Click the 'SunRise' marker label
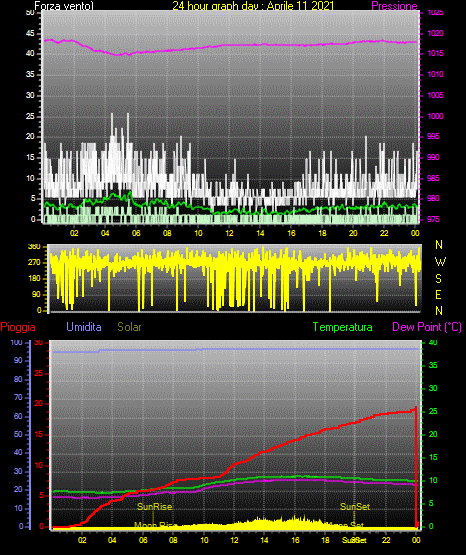Image resolution: width=466 pixels, height=555 pixels. [155, 507]
